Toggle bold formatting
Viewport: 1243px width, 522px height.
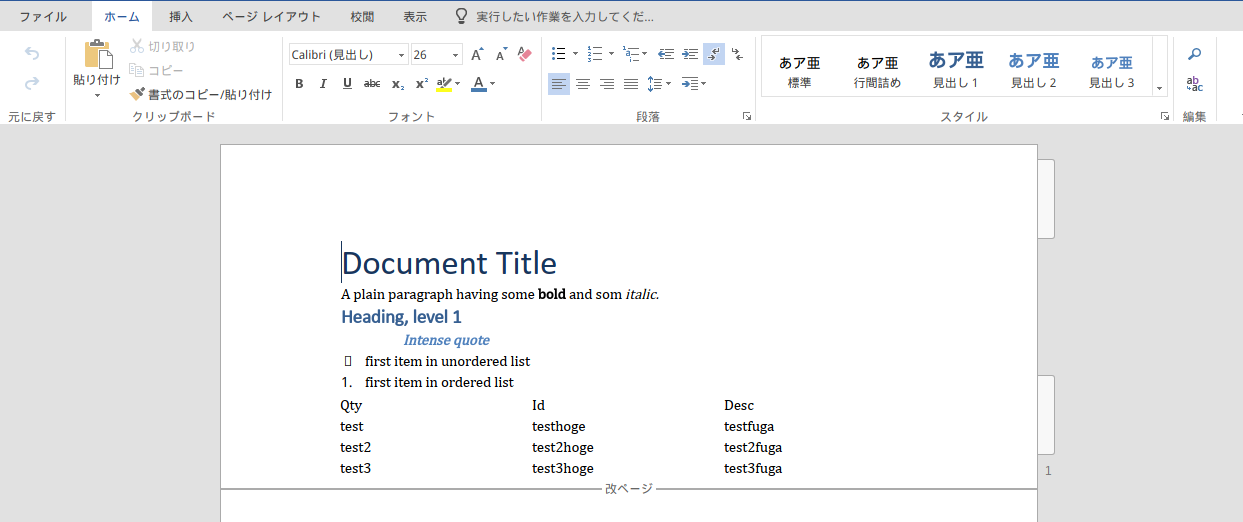[299, 84]
